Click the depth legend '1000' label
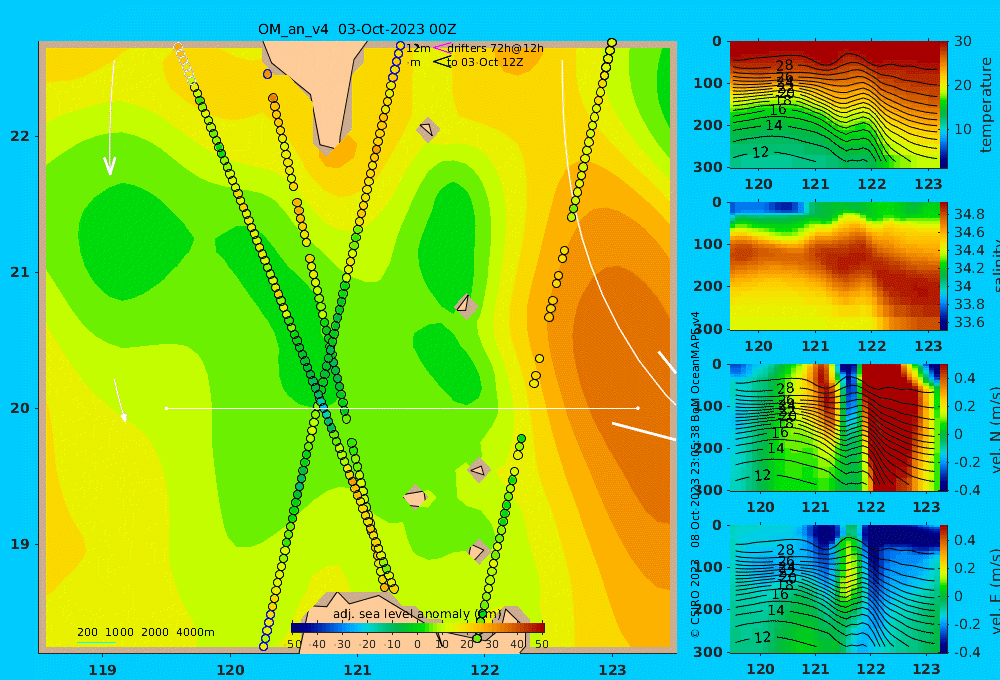 [119, 632]
